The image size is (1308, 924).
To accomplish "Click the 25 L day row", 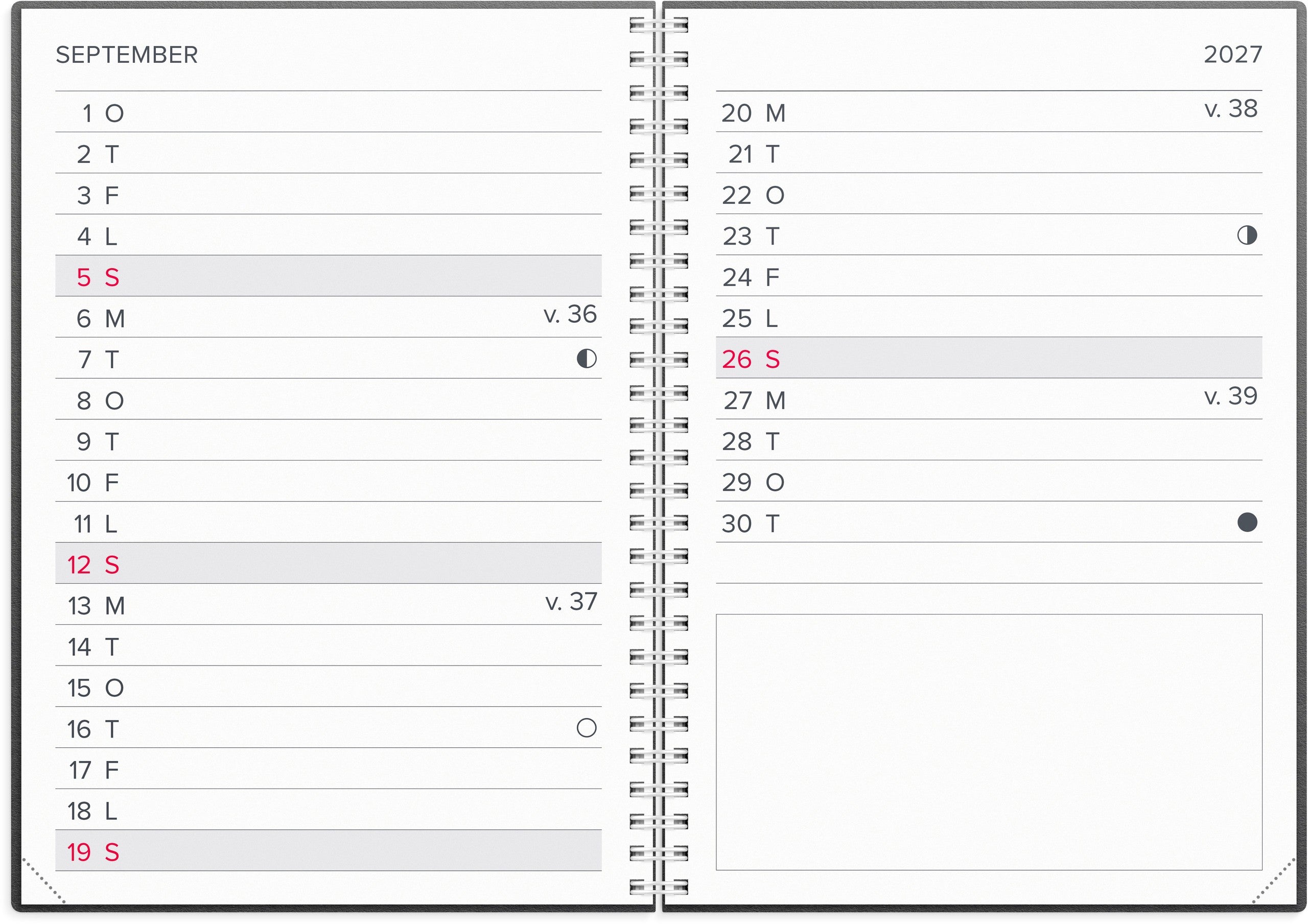I will point(989,316).
